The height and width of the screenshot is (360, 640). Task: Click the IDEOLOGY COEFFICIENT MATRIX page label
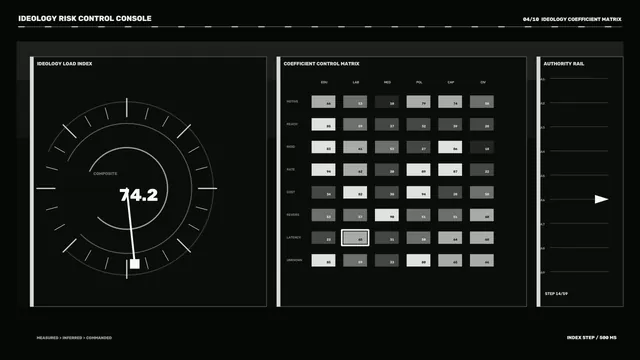pyautogui.click(x=581, y=19)
